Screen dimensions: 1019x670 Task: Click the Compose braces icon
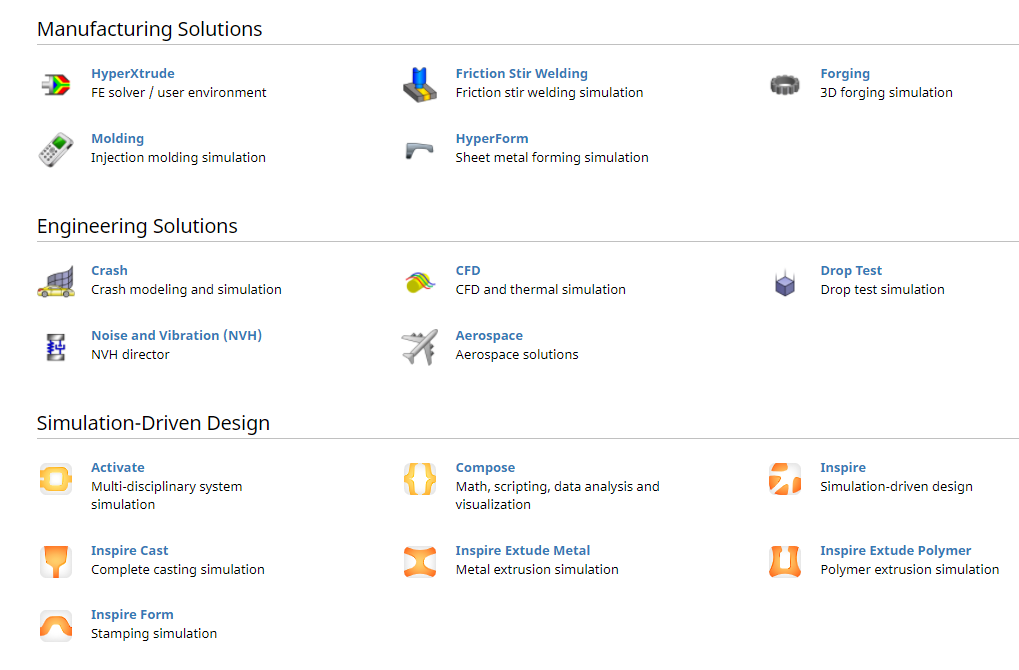pos(420,479)
